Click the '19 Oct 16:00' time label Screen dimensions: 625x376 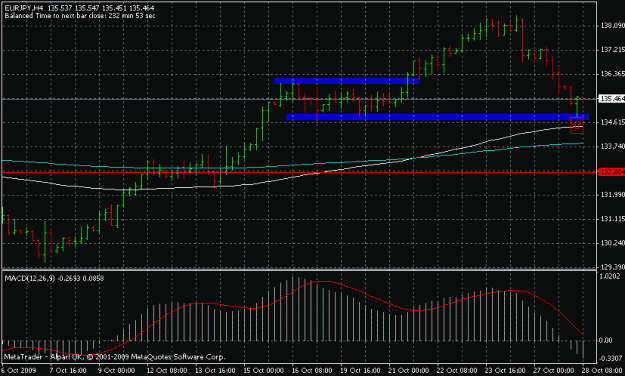point(361,370)
